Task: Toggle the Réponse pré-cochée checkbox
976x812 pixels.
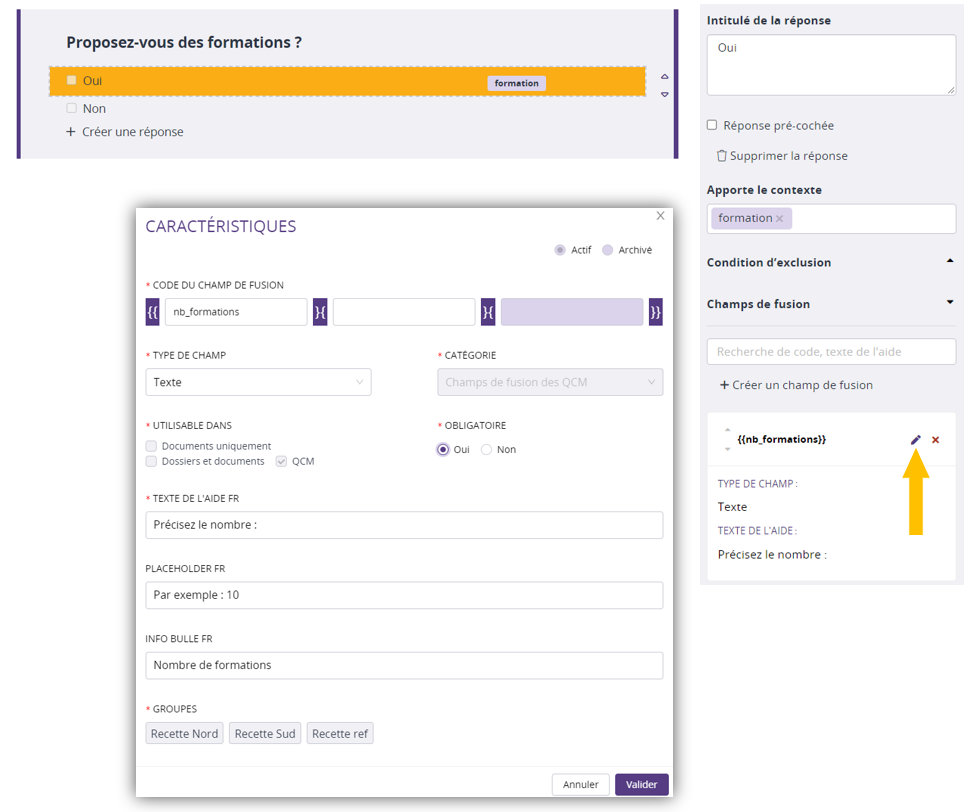Action: coord(712,125)
